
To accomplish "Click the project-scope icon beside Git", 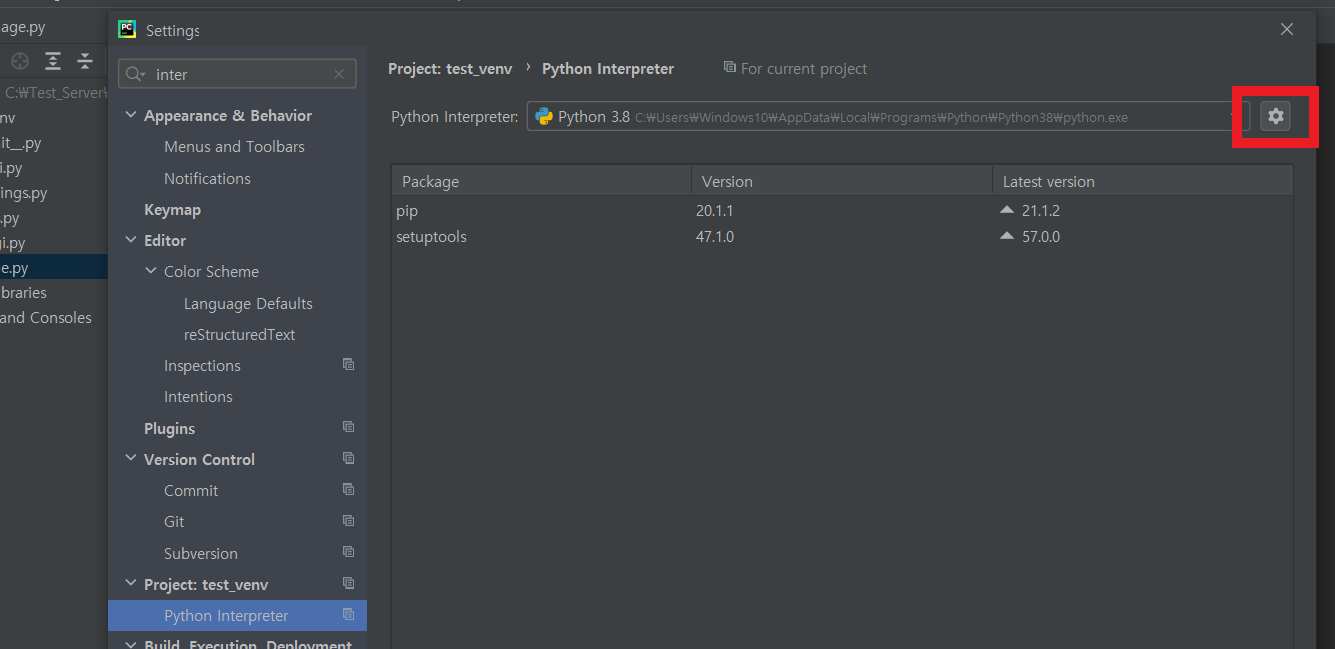I will coord(348,520).
